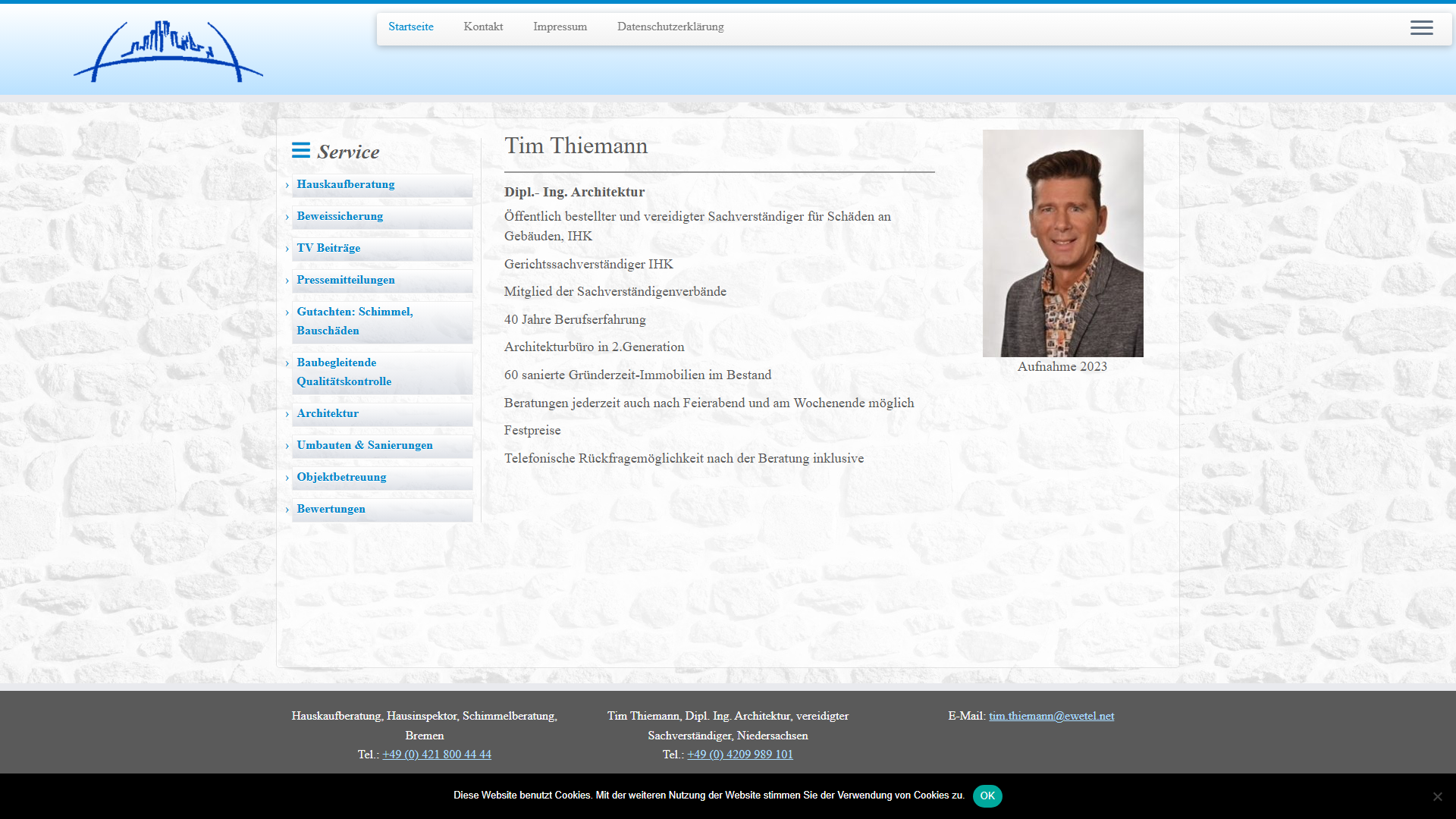Click the Service sidebar heading text

(348, 152)
